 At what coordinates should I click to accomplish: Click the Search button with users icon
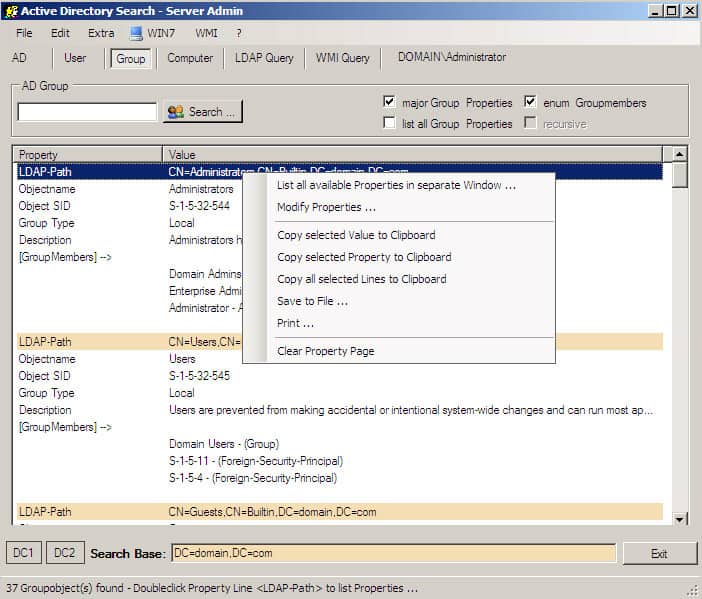[x=203, y=112]
